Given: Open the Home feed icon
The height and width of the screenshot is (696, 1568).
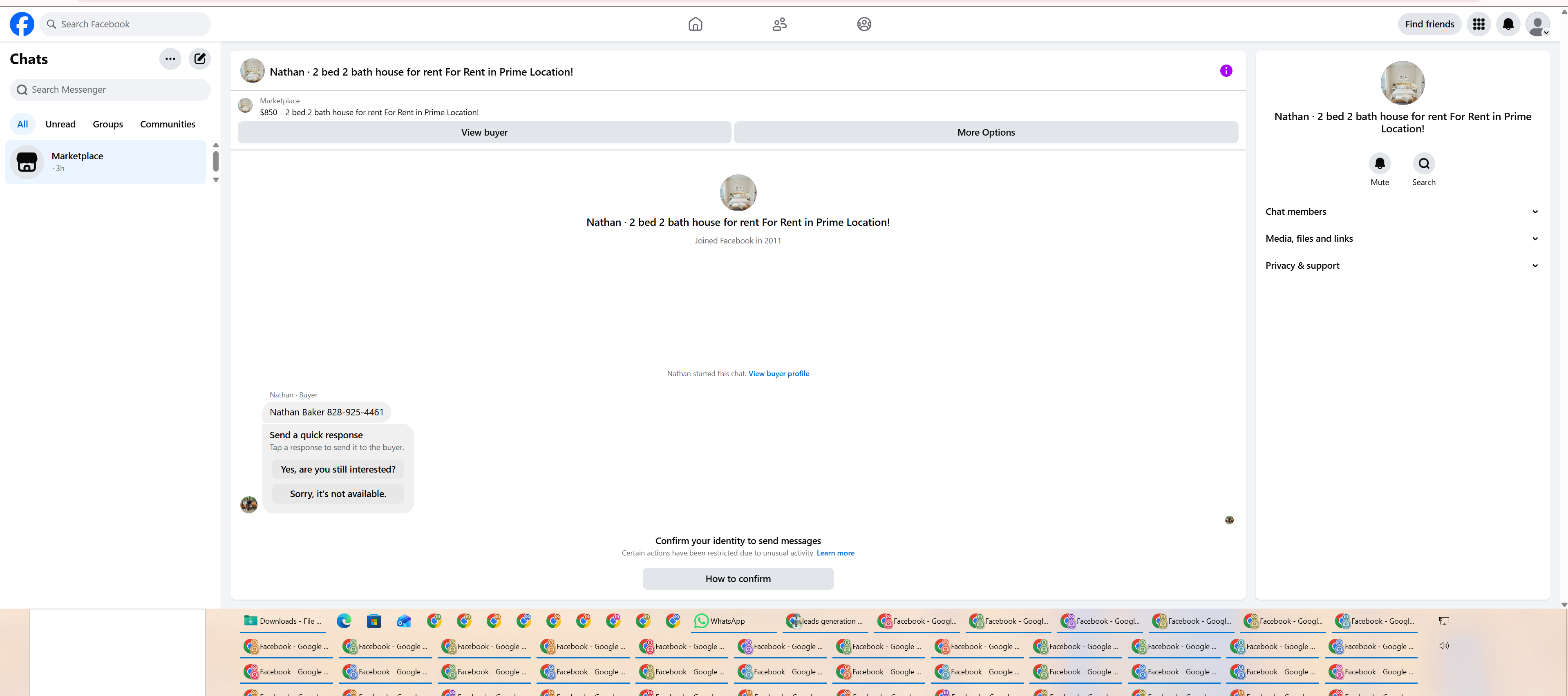Looking at the screenshot, I should click(x=695, y=25).
